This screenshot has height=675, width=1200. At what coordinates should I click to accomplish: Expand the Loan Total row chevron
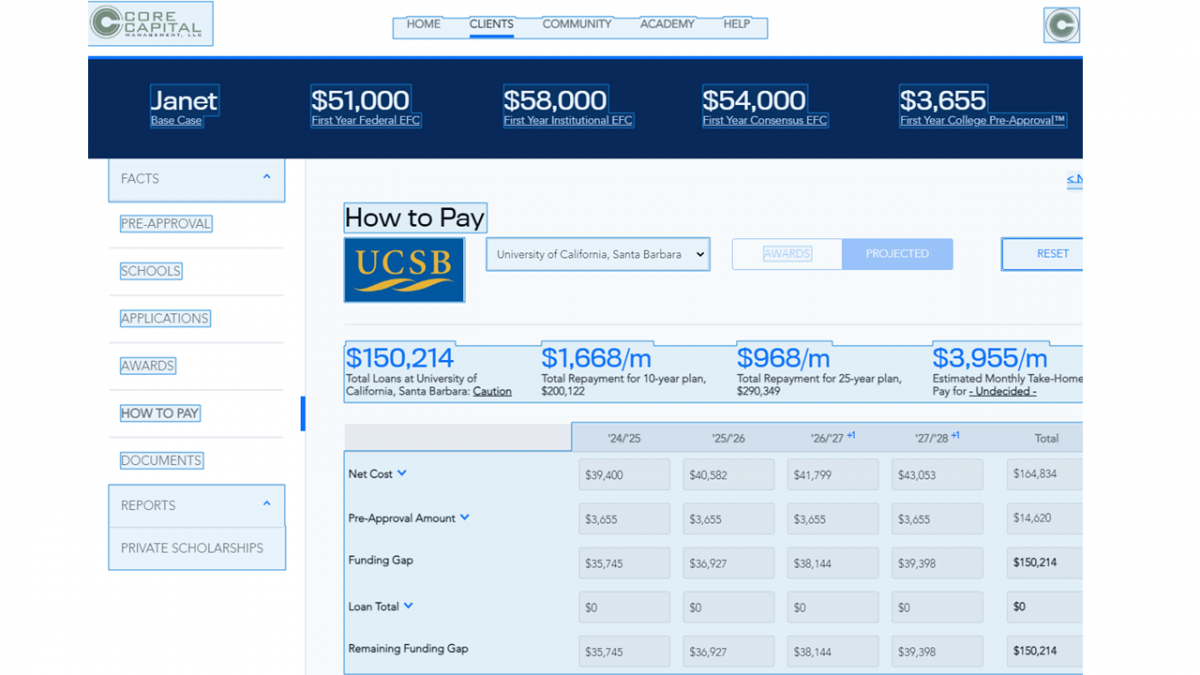pos(408,606)
